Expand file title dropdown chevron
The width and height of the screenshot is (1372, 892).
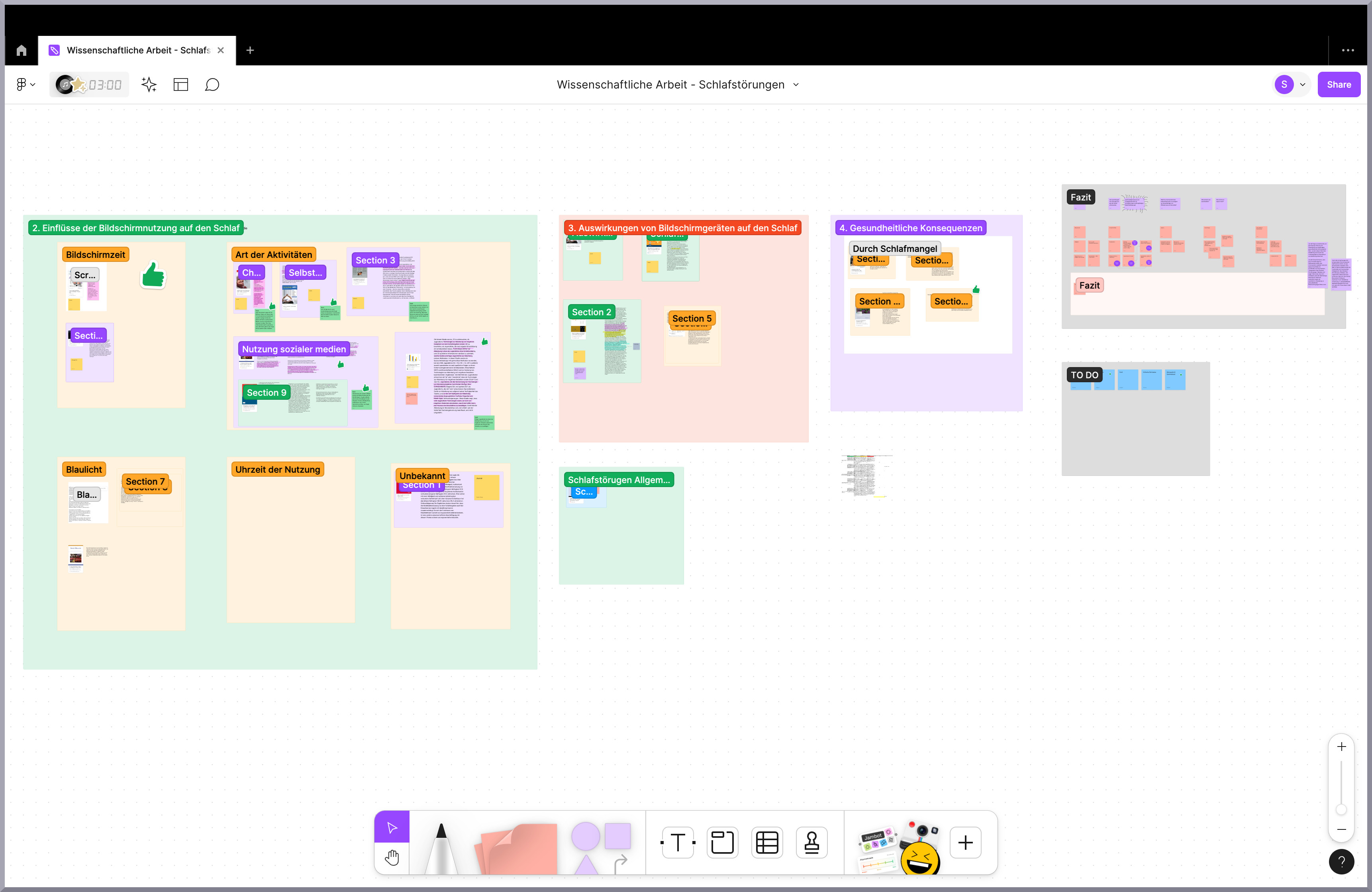(x=796, y=85)
